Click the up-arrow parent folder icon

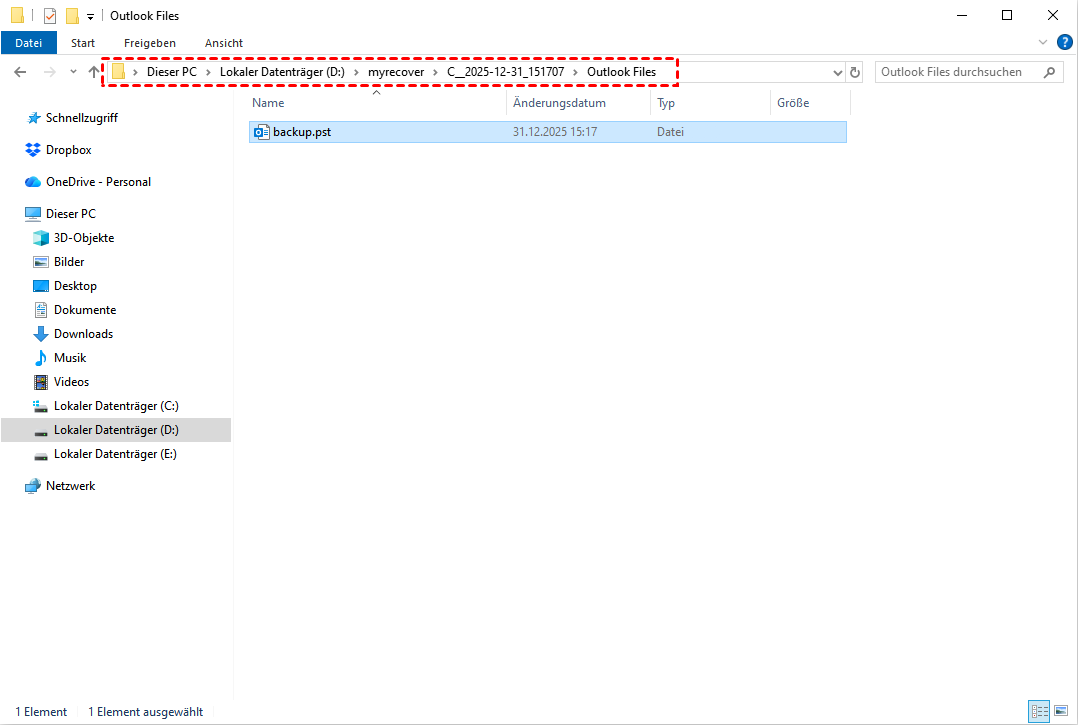point(94,72)
